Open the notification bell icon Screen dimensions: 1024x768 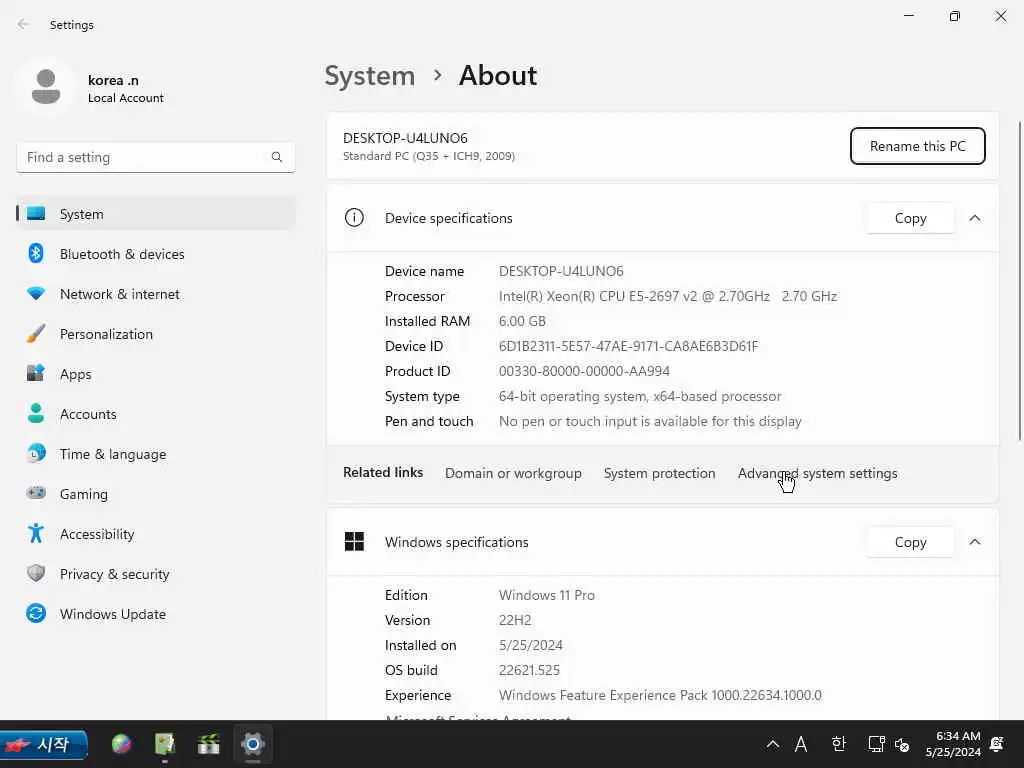[x=997, y=744]
